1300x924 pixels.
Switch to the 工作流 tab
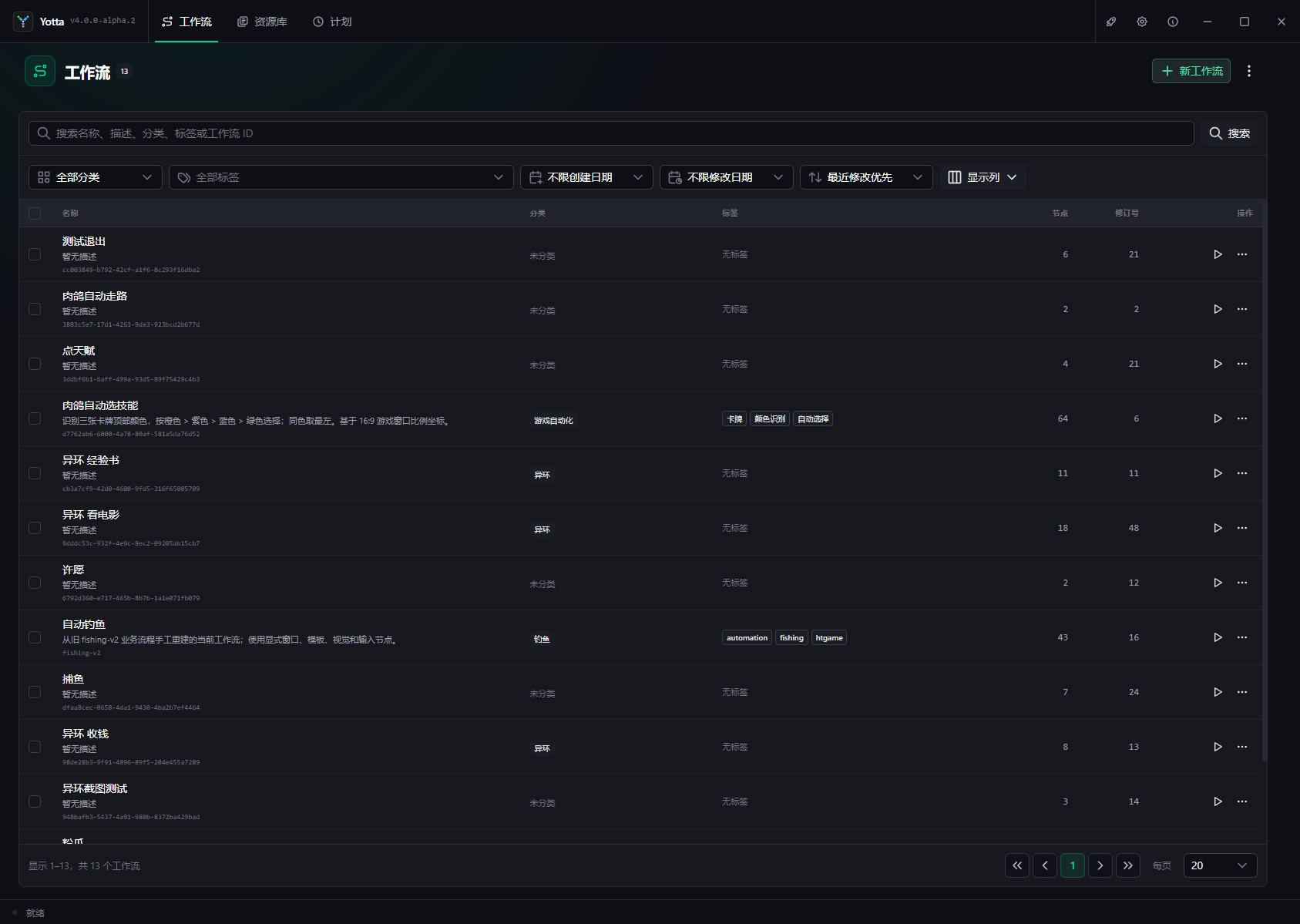tap(186, 22)
